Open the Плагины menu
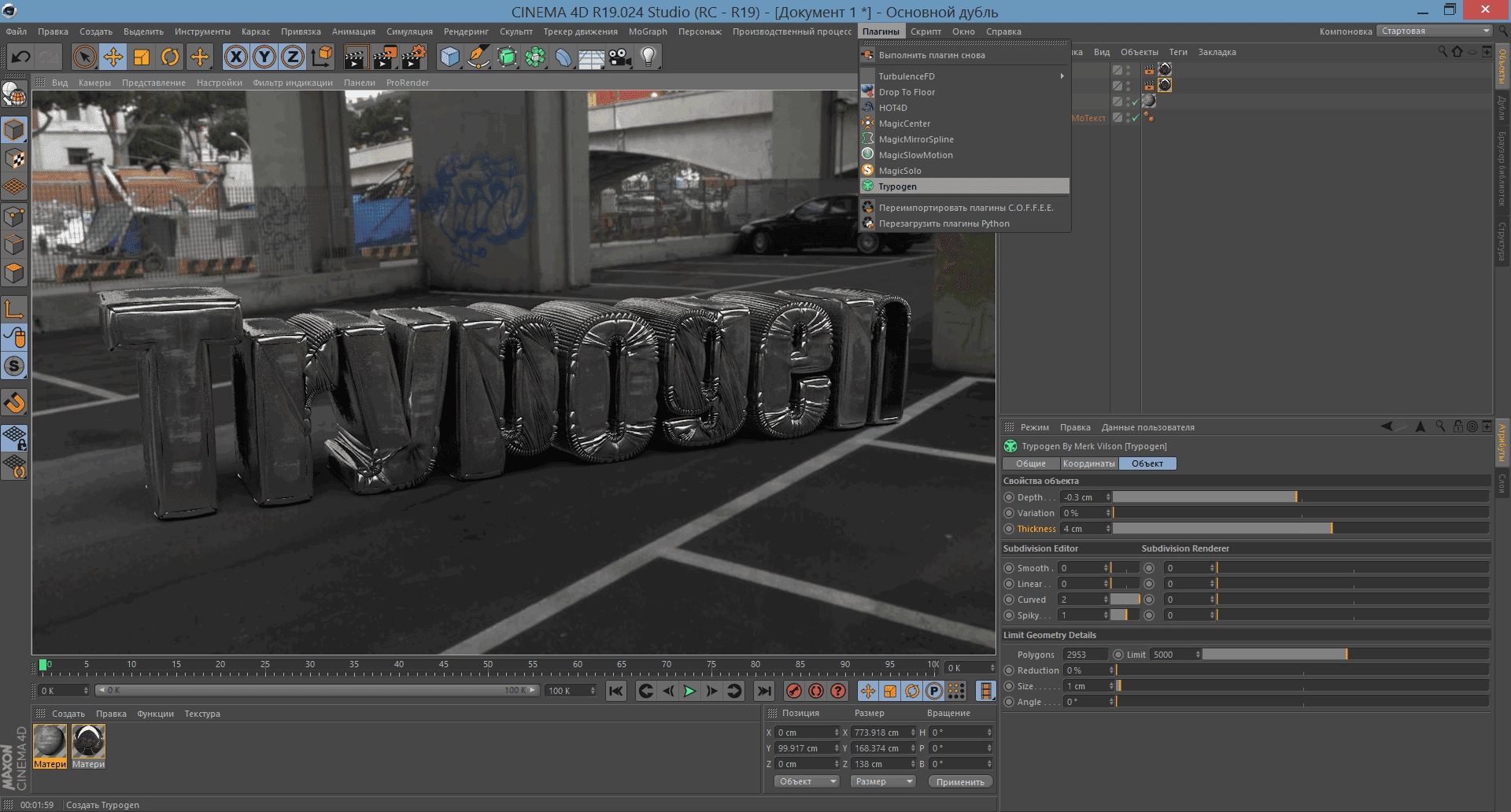The width and height of the screenshot is (1511, 812). coord(881,31)
